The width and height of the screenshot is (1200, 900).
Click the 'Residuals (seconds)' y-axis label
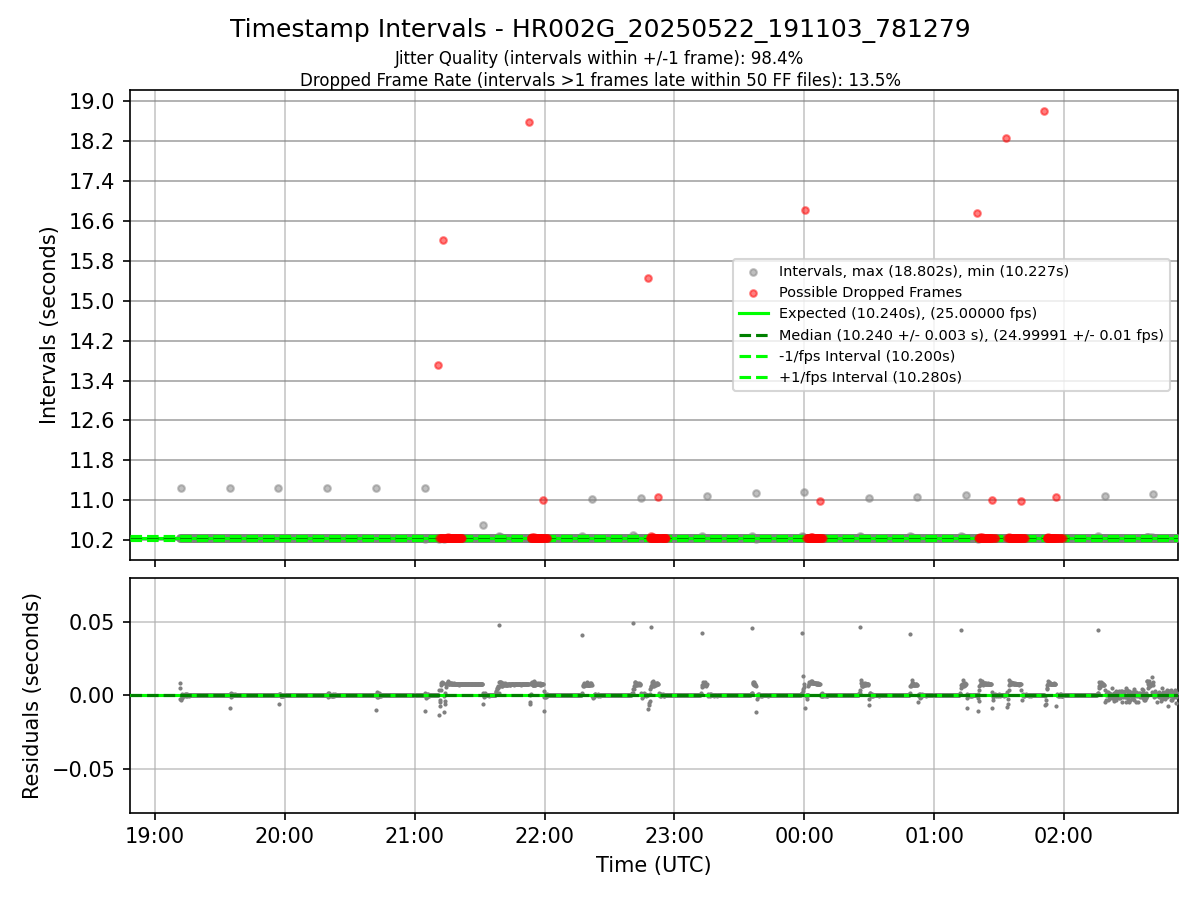(31, 696)
